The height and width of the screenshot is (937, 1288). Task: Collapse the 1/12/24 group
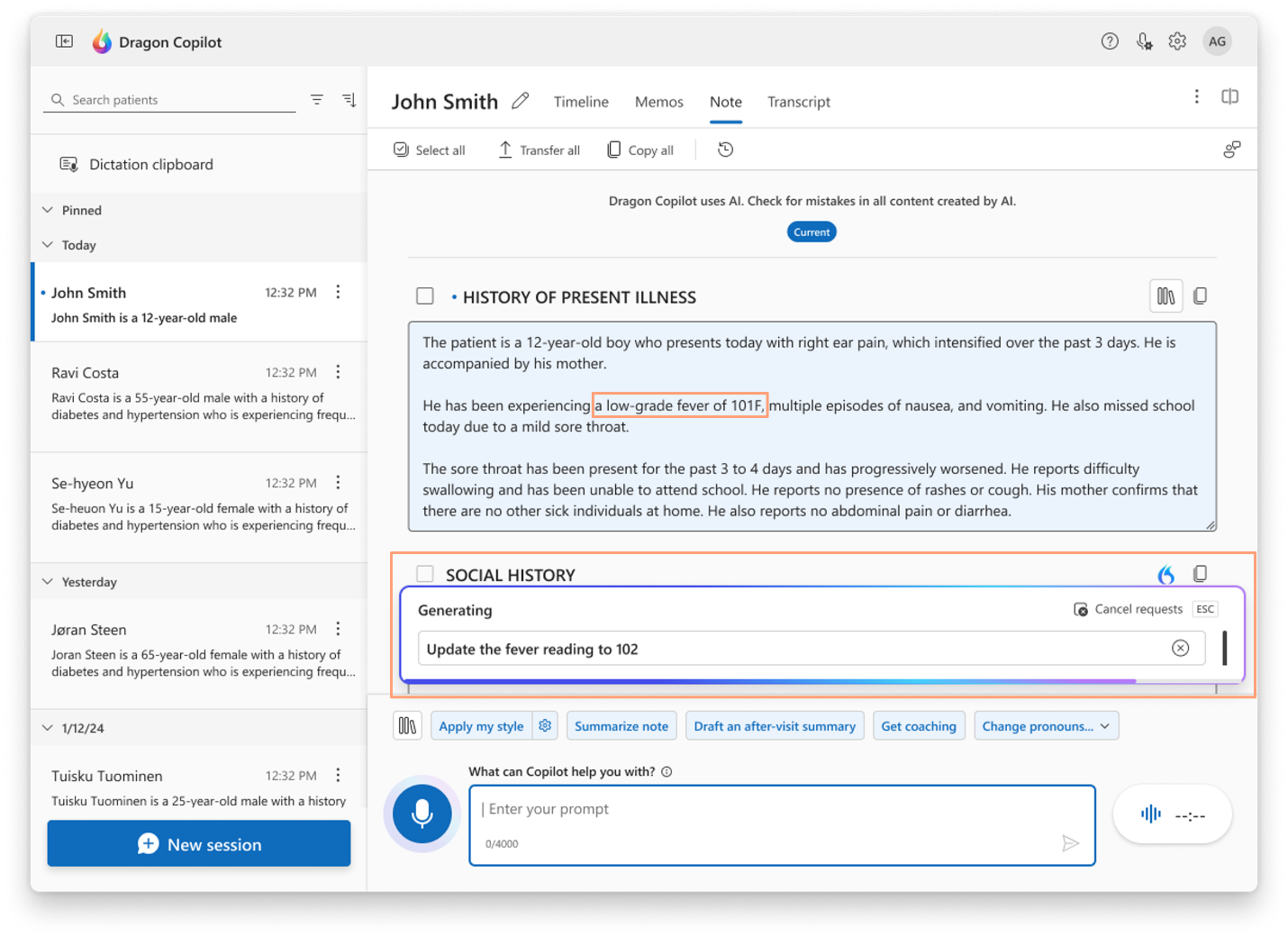pos(48,728)
